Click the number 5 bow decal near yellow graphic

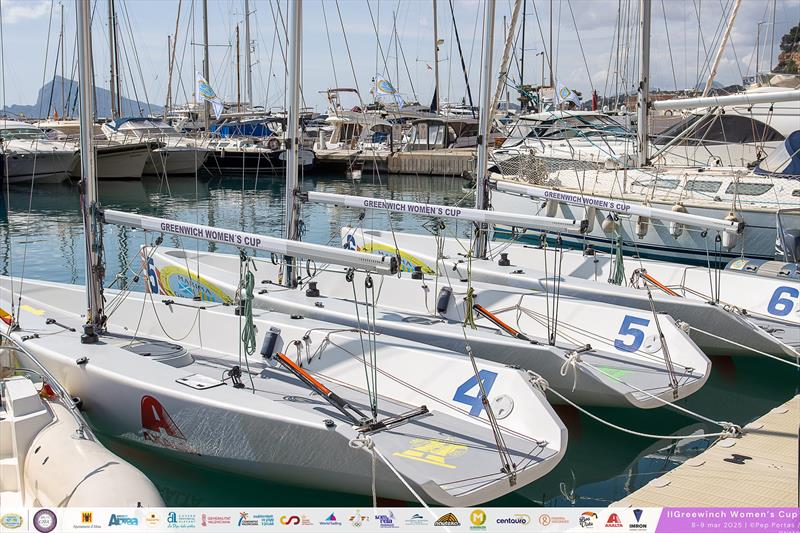pos(152,275)
